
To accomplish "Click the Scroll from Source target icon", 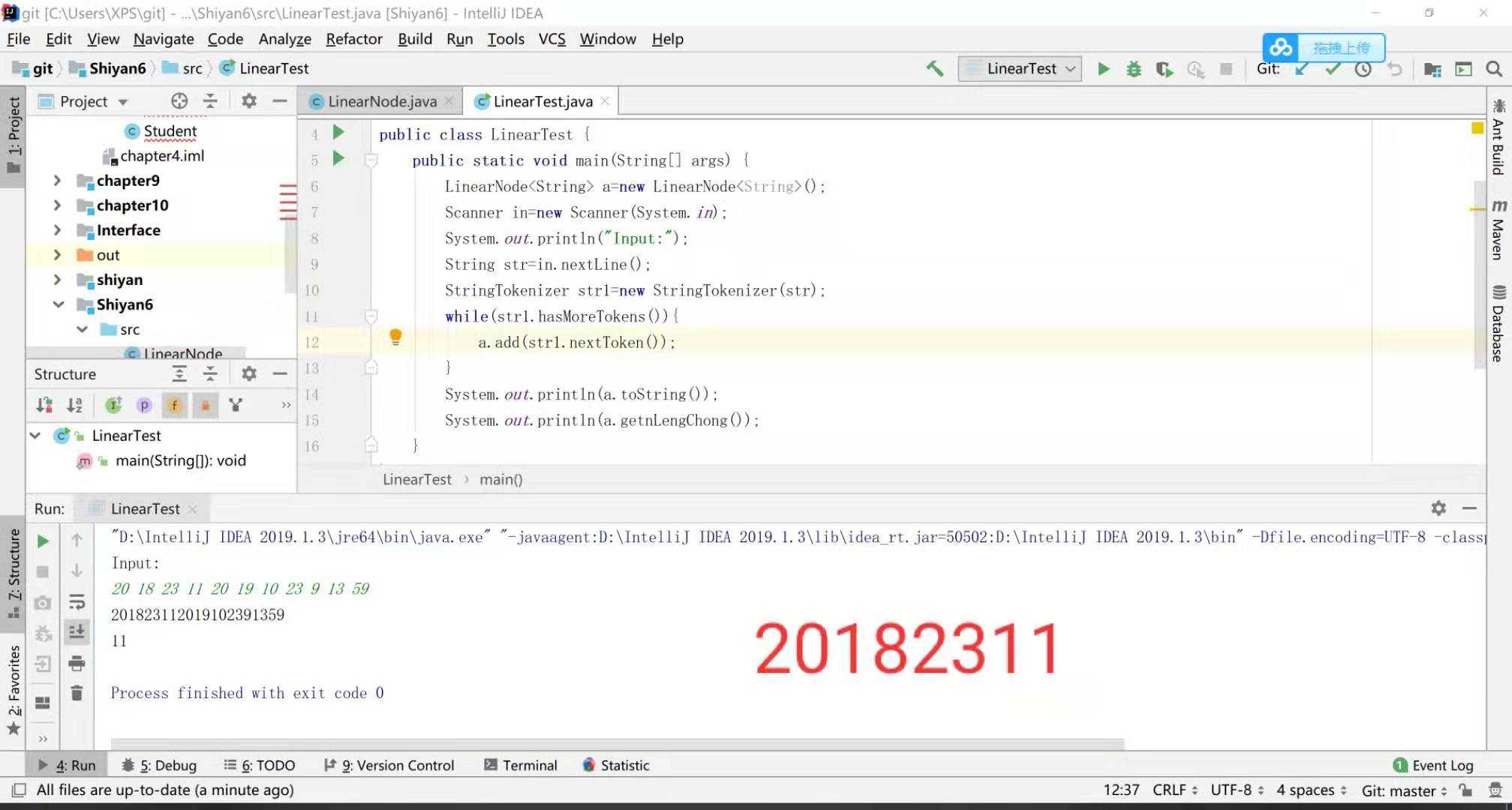I will click(179, 101).
